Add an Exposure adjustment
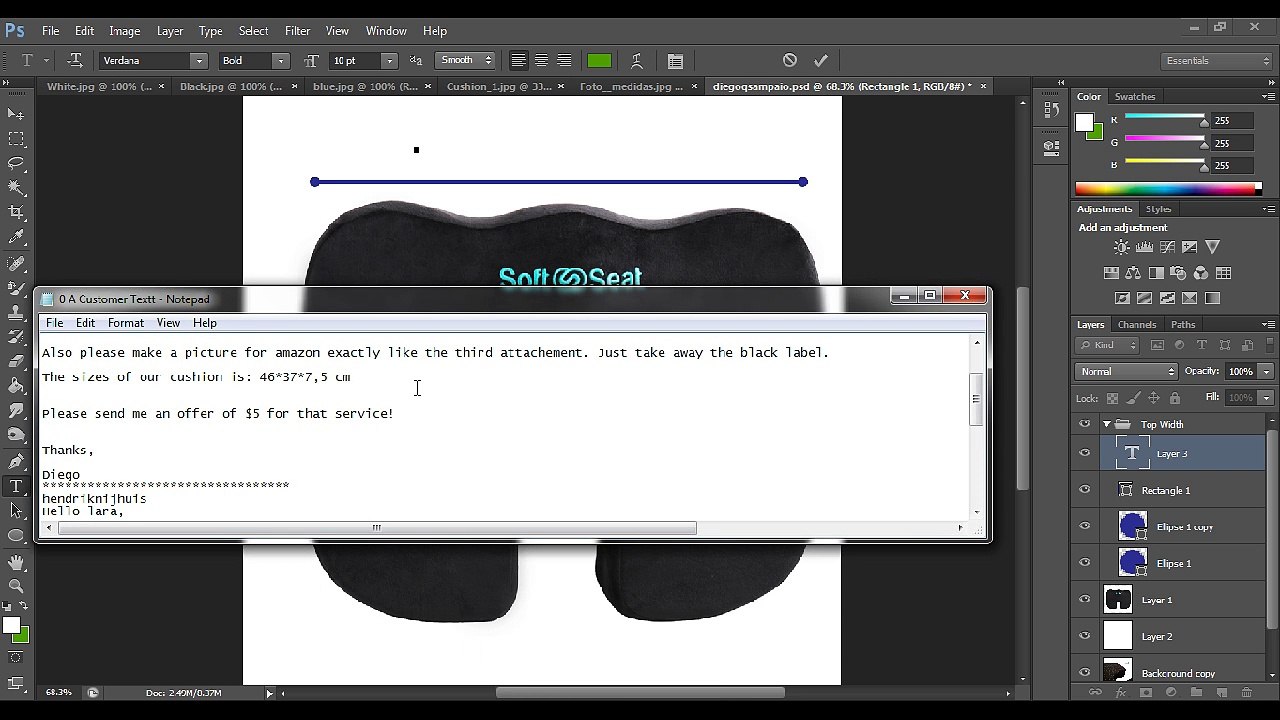The width and height of the screenshot is (1280, 720). (x=1190, y=247)
